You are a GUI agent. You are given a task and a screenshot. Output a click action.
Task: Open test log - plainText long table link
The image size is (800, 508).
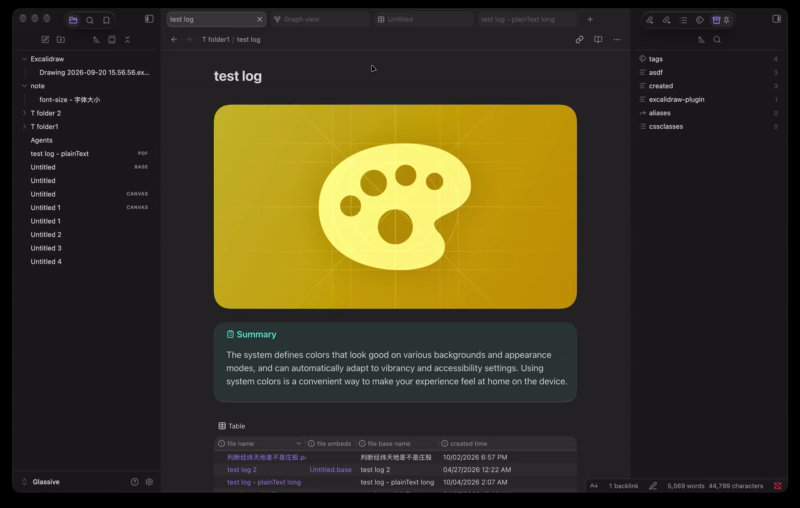264,482
